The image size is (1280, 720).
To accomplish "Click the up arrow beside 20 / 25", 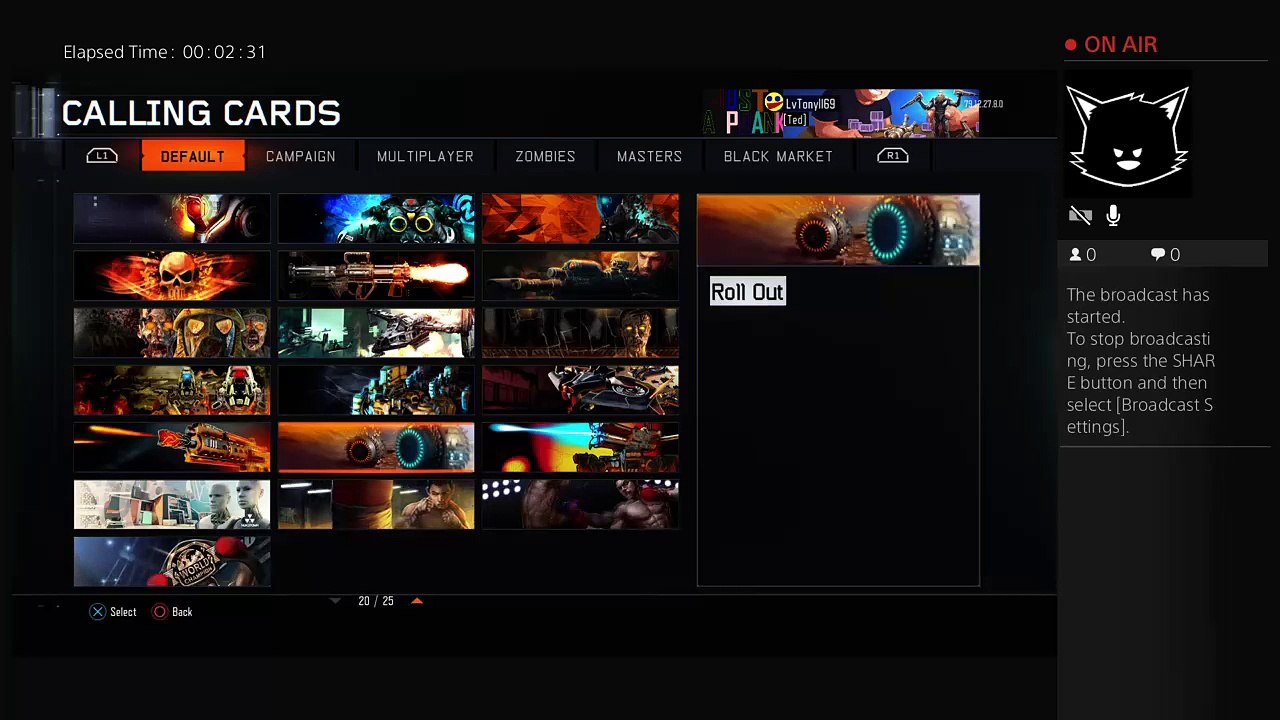I will [x=417, y=601].
